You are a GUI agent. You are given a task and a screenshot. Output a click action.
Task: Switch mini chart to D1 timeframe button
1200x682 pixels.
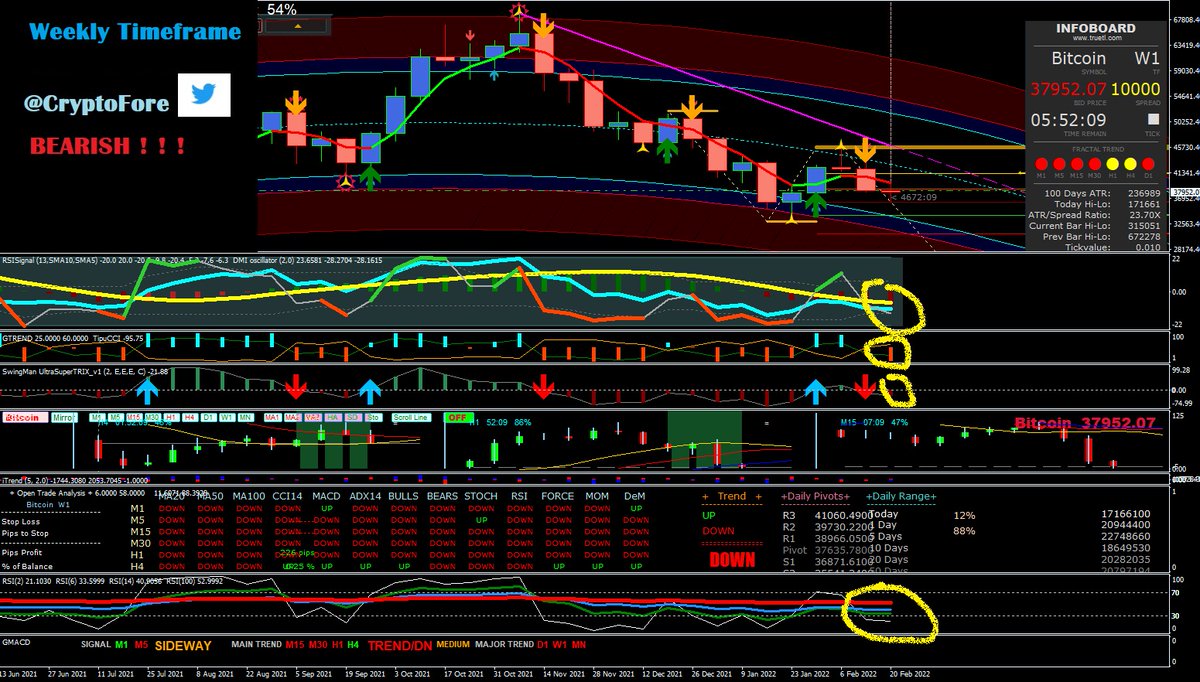click(x=208, y=417)
